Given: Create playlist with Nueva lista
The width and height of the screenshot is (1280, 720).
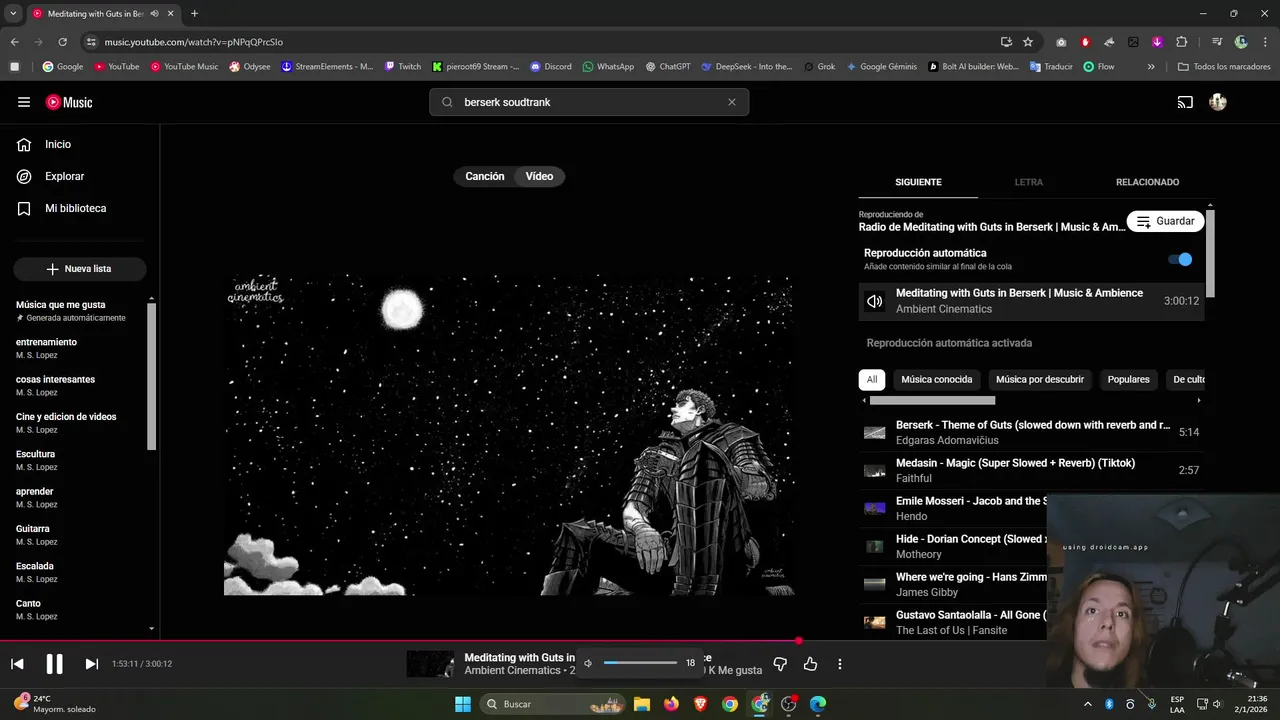Looking at the screenshot, I should [x=80, y=269].
